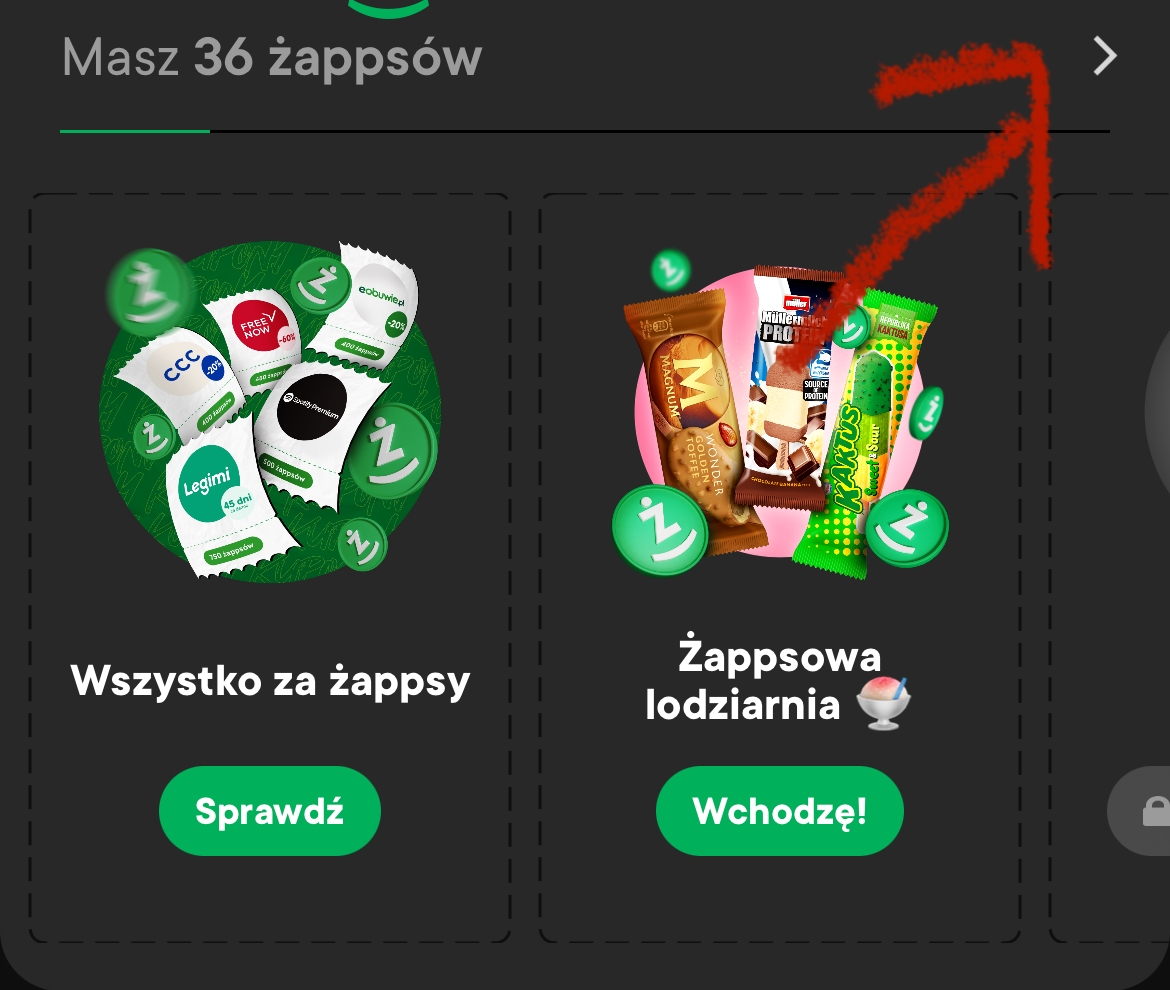Tap the żapps coin below Magnum ice cream
Image resolution: width=1170 pixels, height=990 pixels.
pyautogui.click(x=660, y=530)
